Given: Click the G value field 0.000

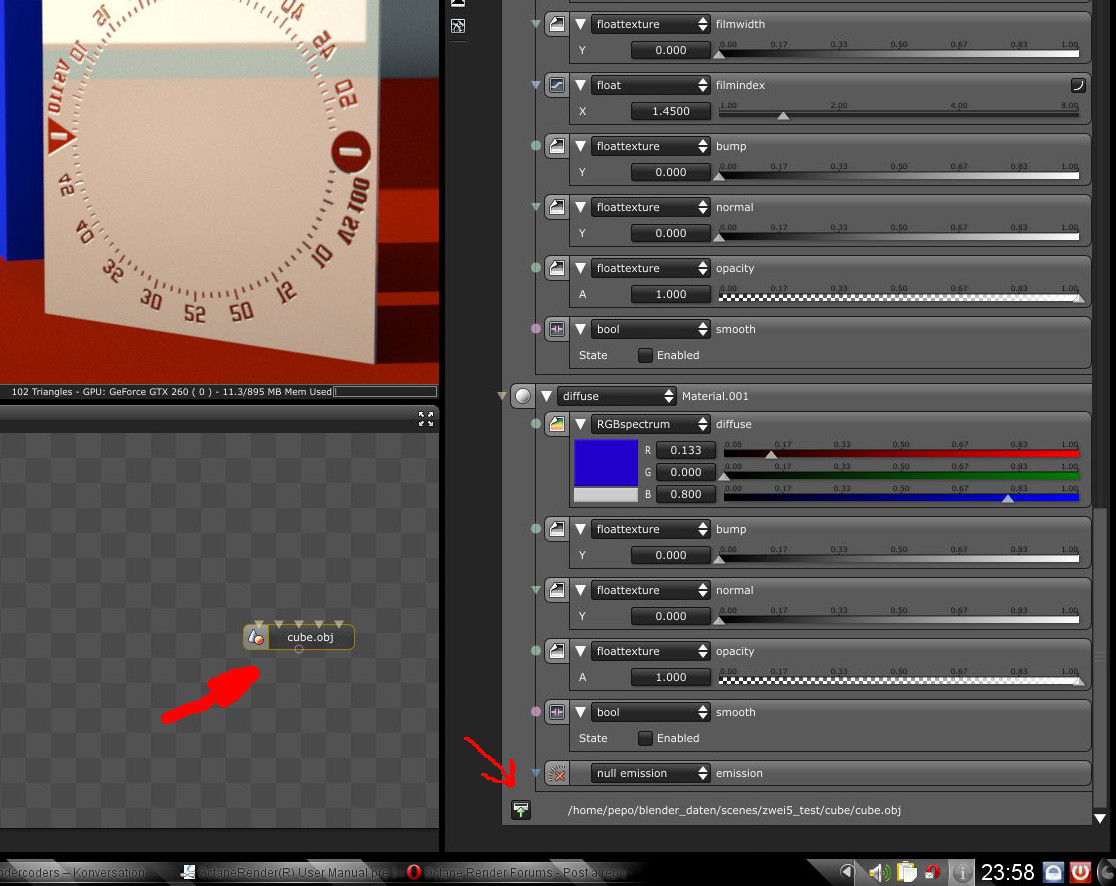Looking at the screenshot, I should coord(685,473).
